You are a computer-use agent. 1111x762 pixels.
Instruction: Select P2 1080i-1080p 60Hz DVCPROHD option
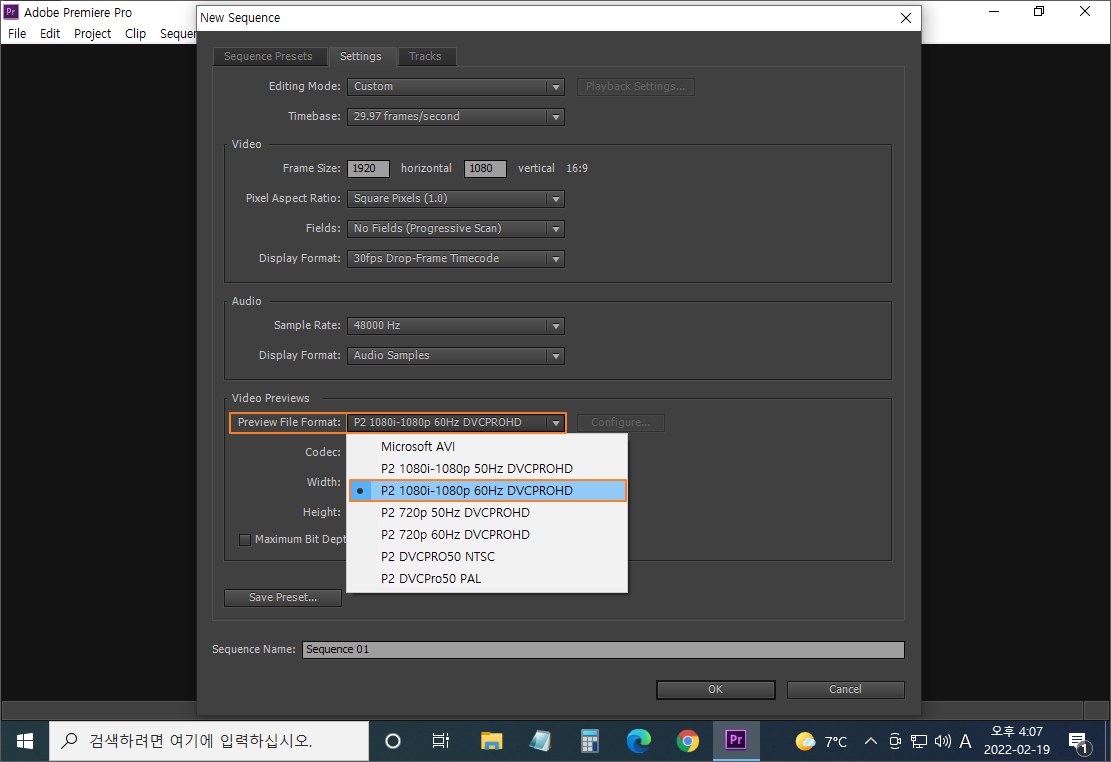point(487,491)
